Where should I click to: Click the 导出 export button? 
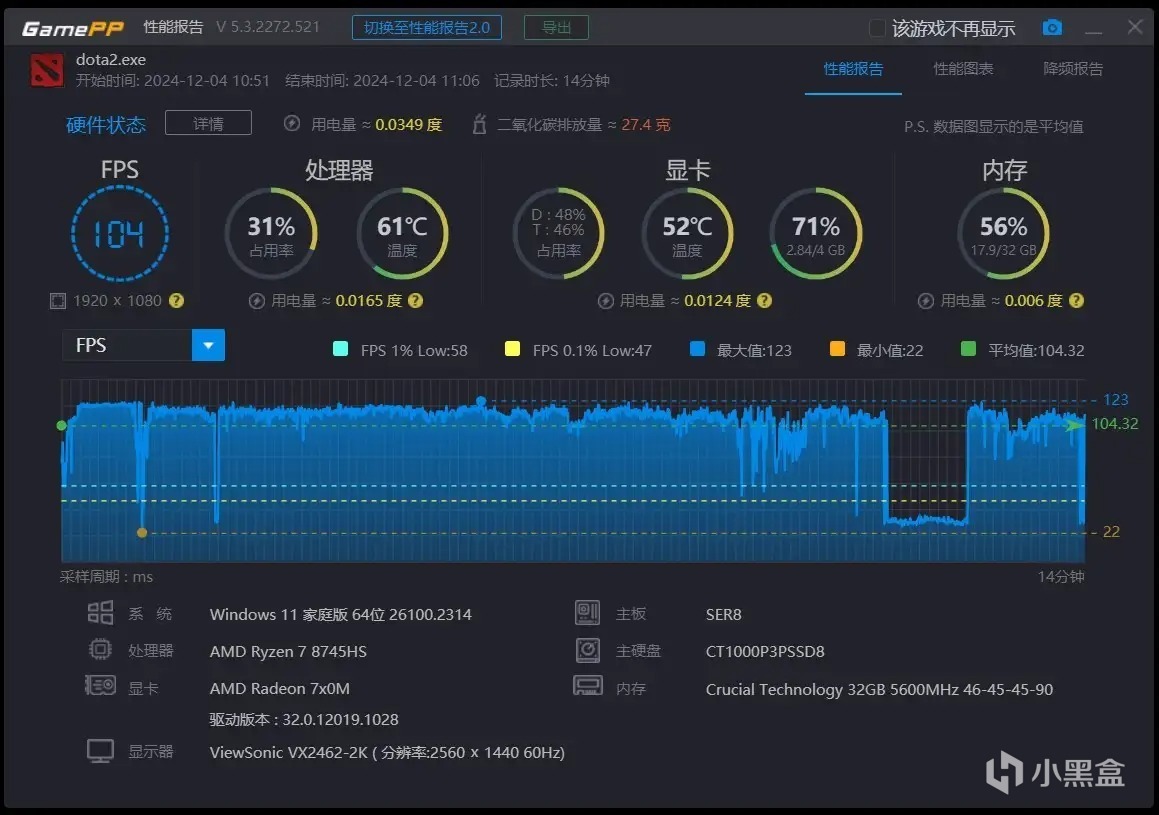tap(556, 27)
